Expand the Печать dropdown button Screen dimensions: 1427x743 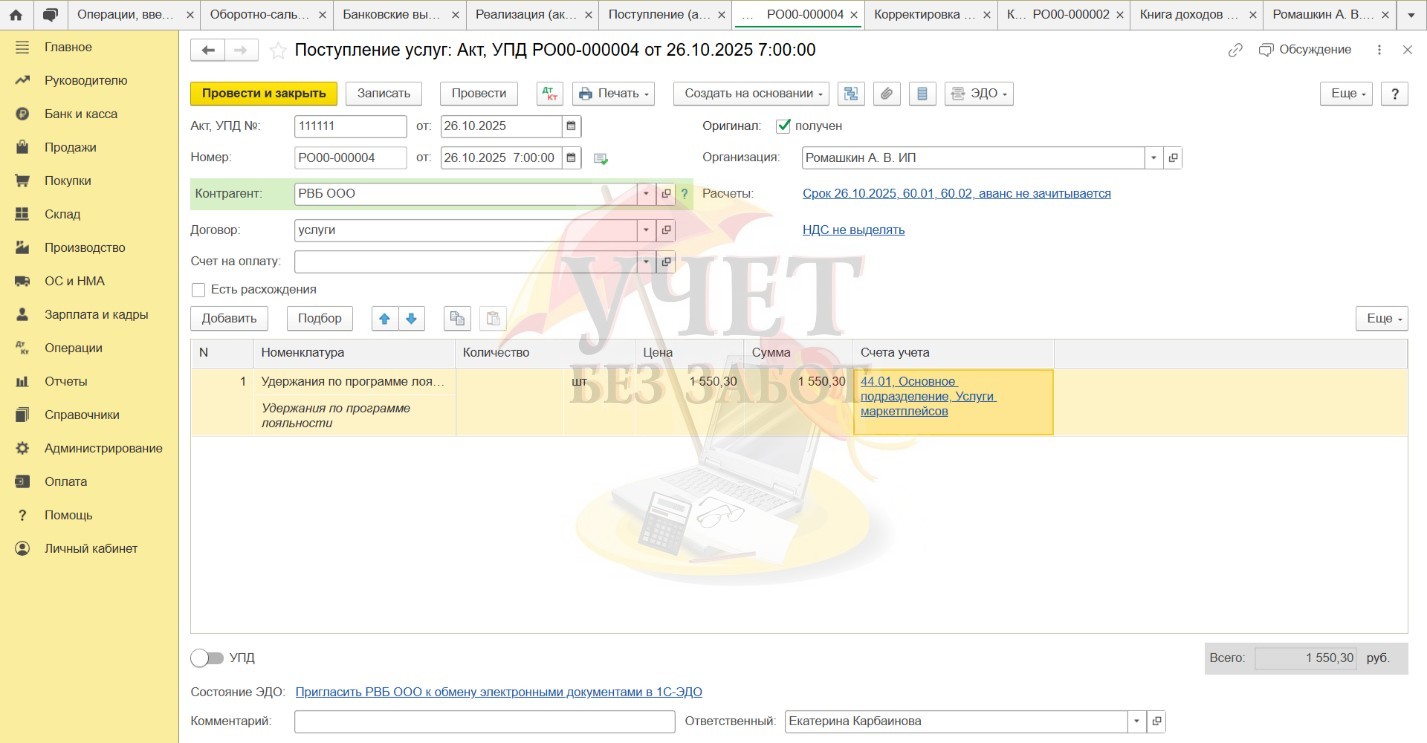[x=613, y=93]
